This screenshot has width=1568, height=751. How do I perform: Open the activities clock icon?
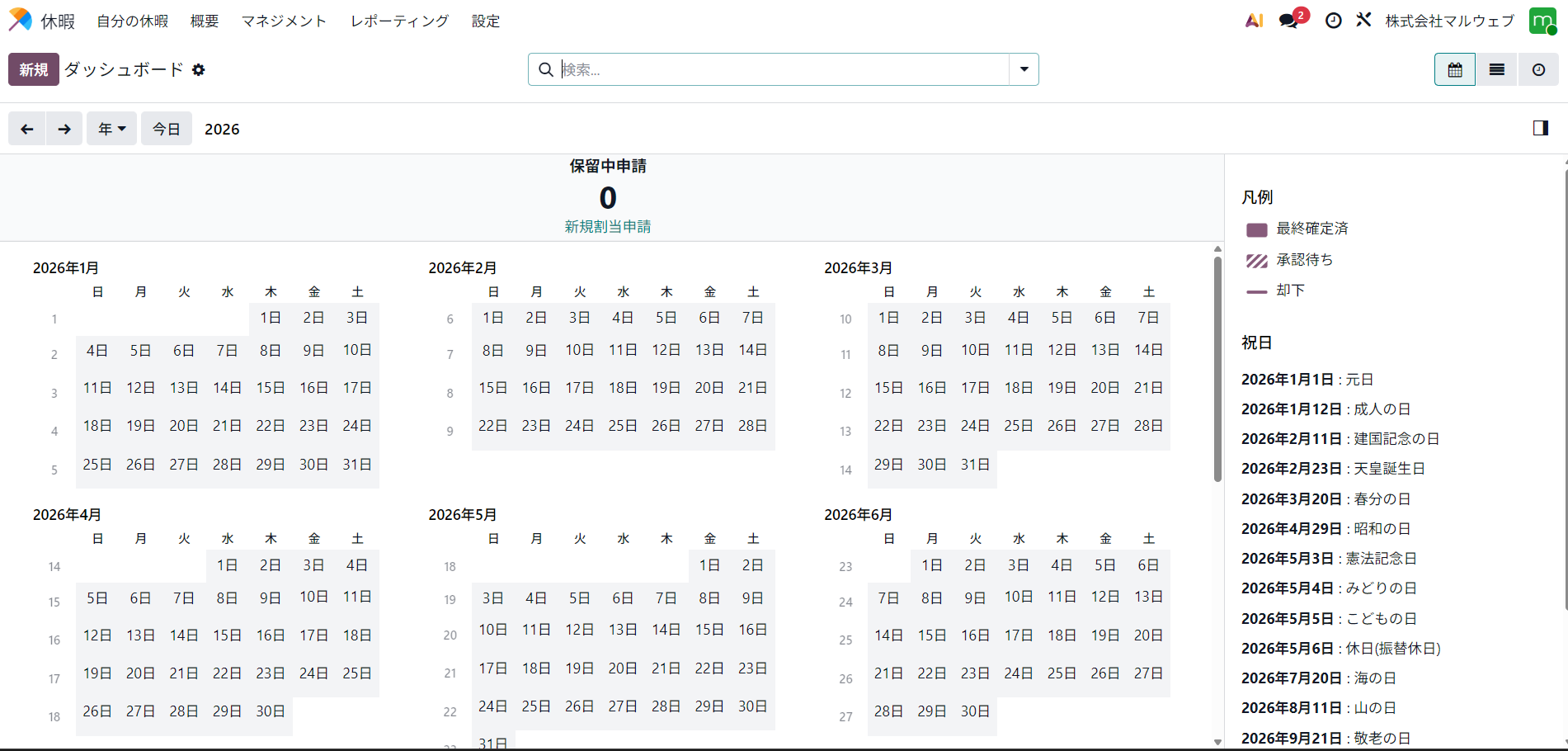pyautogui.click(x=1333, y=21)
